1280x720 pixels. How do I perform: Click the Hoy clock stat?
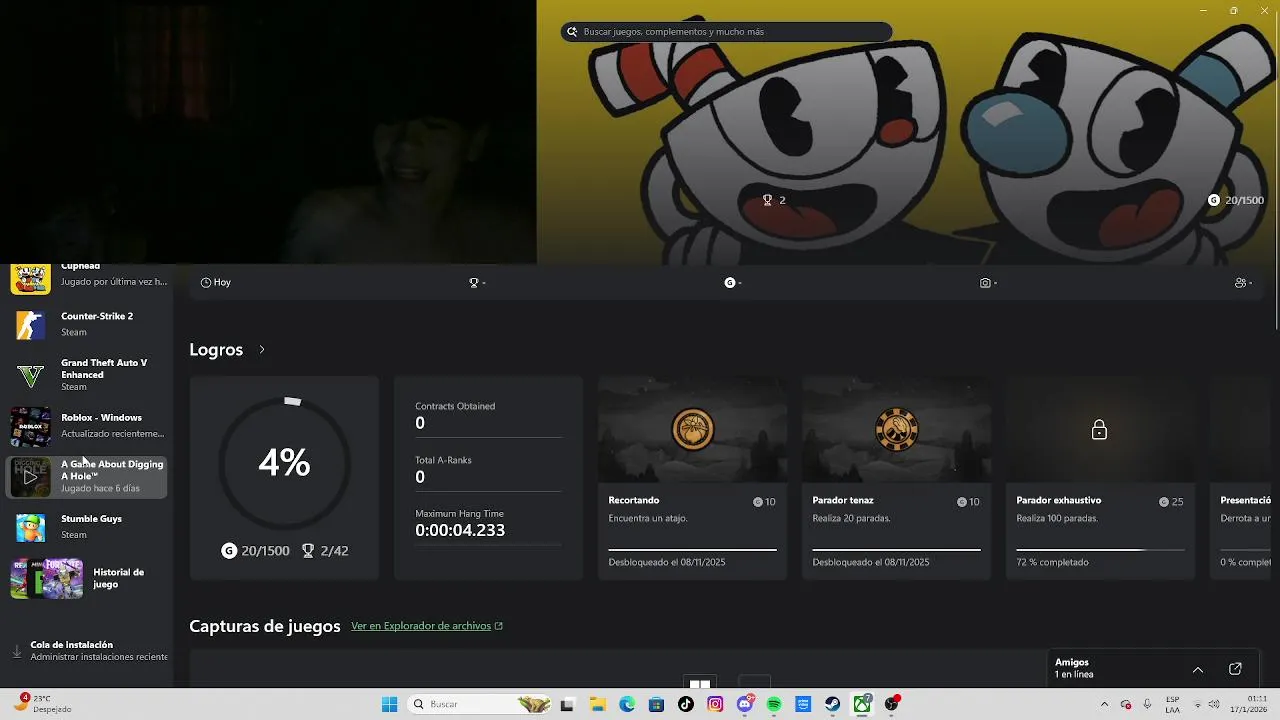coord(215,283)
